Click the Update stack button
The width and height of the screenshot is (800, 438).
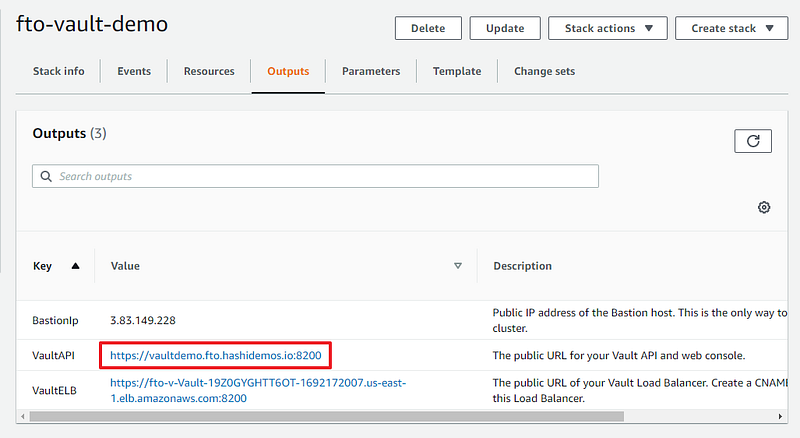(x=505, y=28)
